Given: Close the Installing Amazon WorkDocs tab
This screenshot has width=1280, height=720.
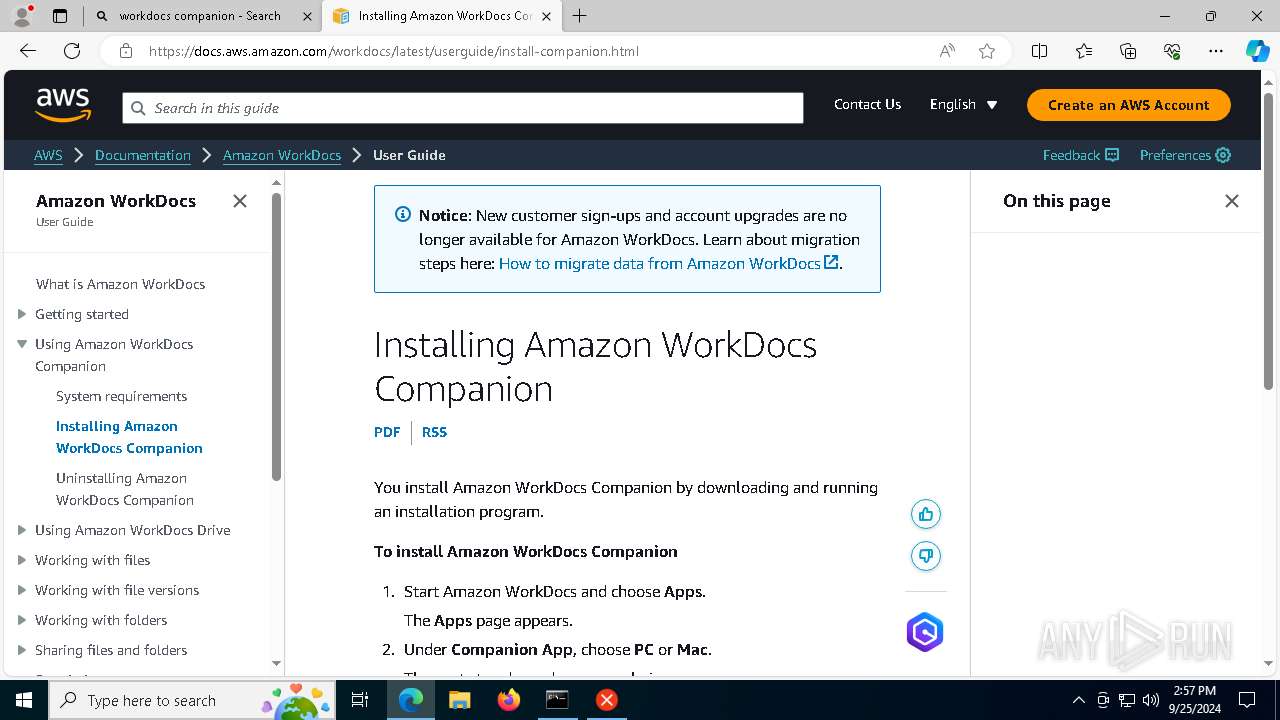Looking at the screenshot, I should click(x=547, y=16).
